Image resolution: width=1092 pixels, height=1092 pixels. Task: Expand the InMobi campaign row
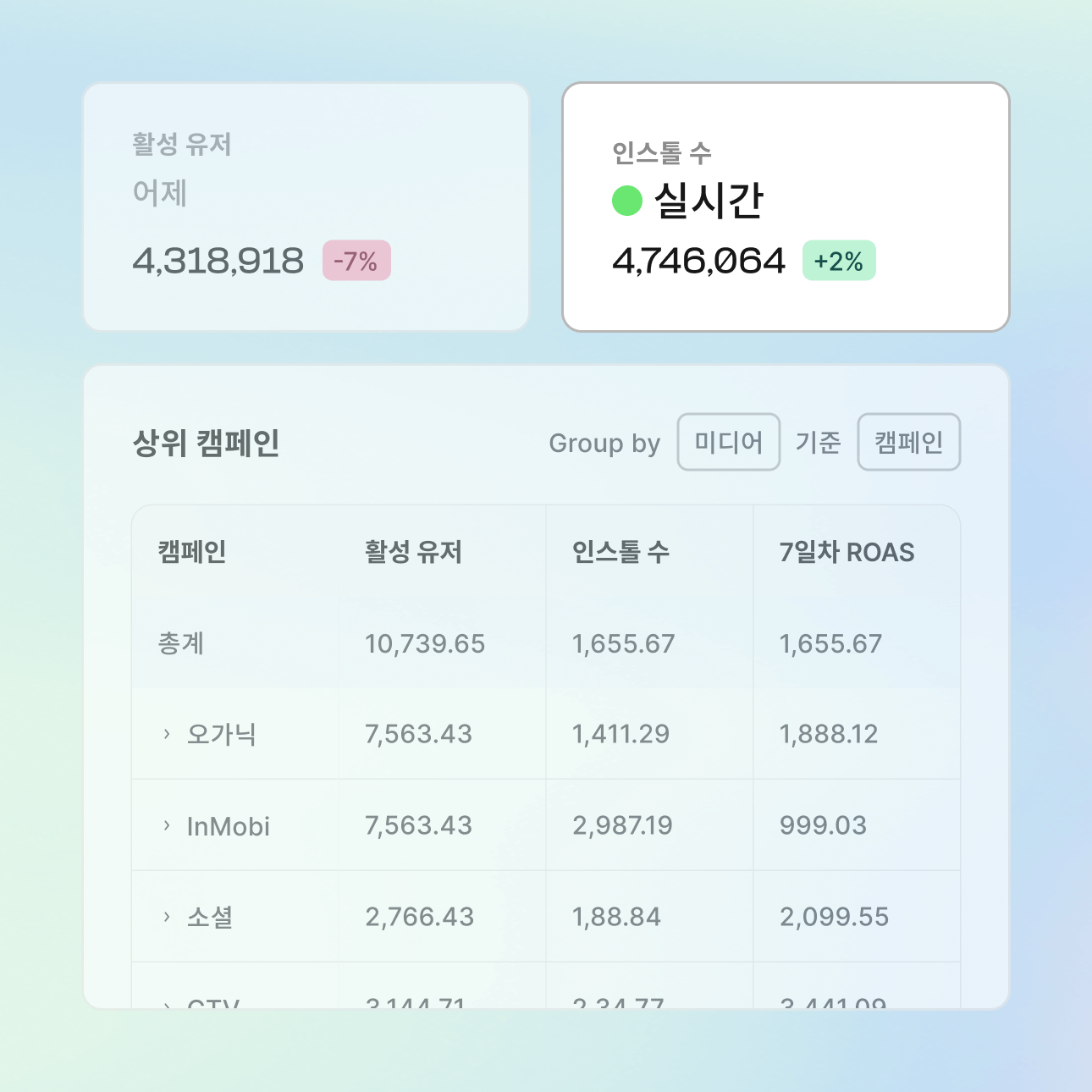tap(167, 825)
